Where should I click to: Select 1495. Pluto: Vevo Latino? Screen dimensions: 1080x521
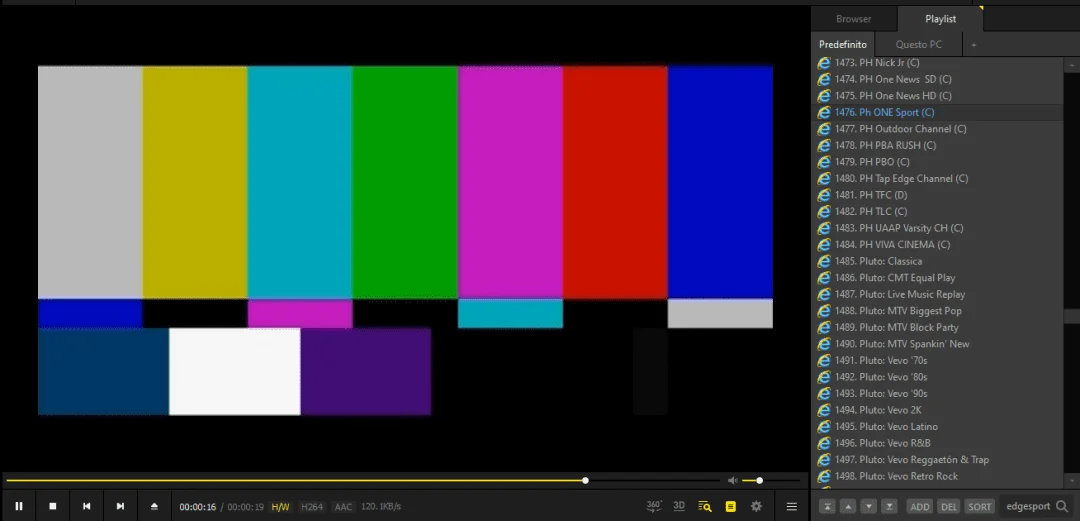pos(937,427)
